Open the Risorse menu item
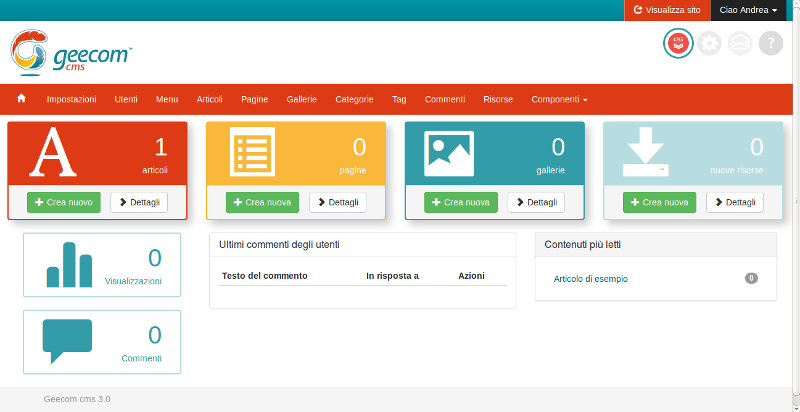Screen dimensions: 800x412 498,99
